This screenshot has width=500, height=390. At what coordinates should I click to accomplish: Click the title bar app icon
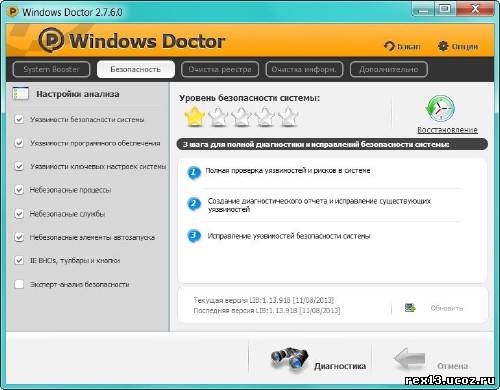tap(13, 12)
